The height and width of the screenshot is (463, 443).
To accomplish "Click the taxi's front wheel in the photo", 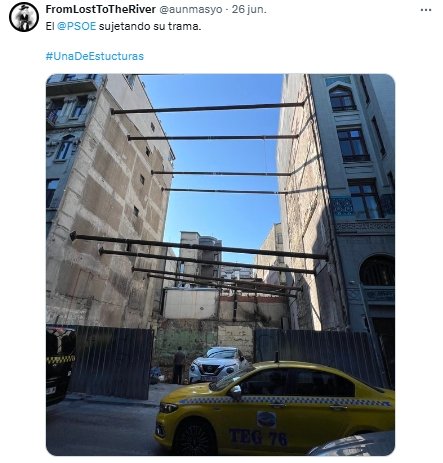I will pyautogui.click(x=195, y=438).
